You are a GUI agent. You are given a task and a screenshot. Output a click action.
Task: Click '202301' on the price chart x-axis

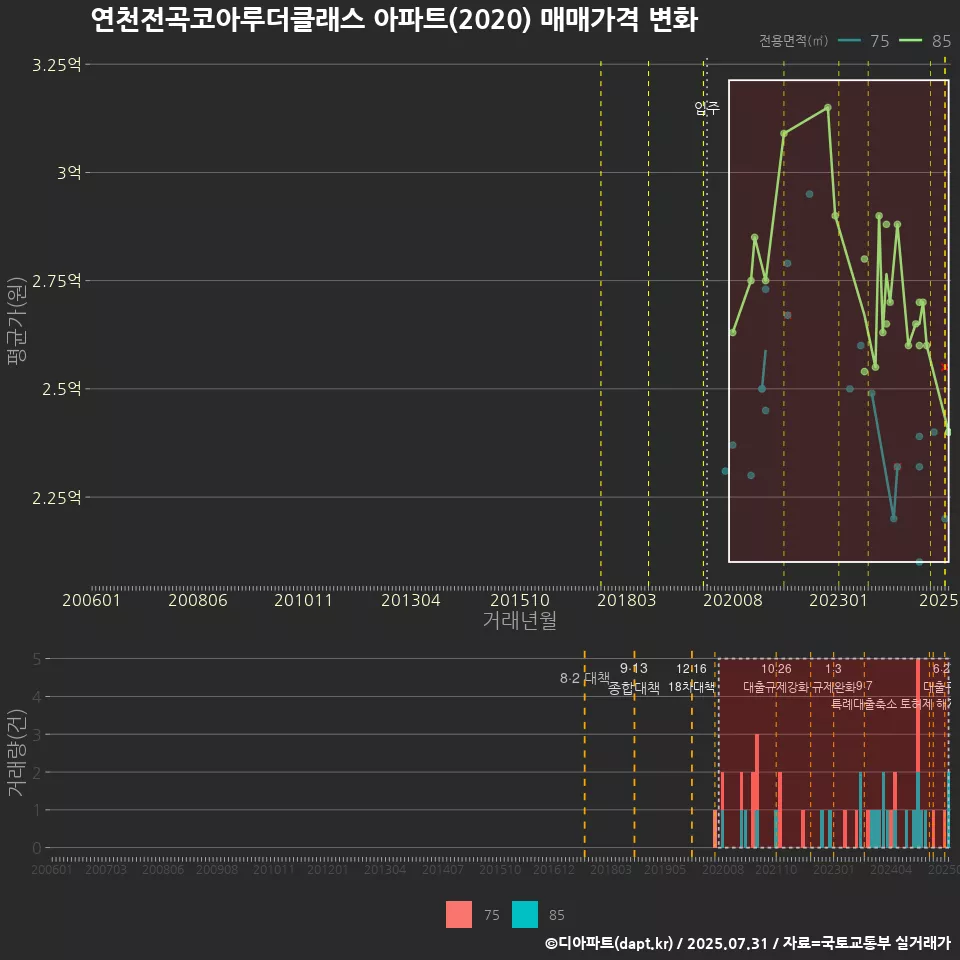838,600
